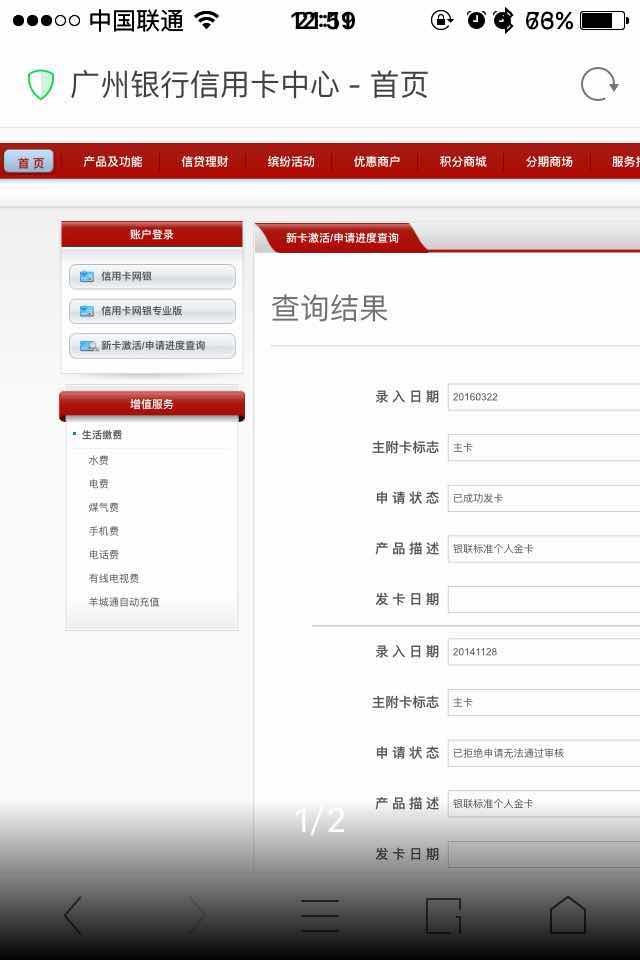Click the first empty 发卡日期 field
640x960 pixels.
[x=544, y=600]
